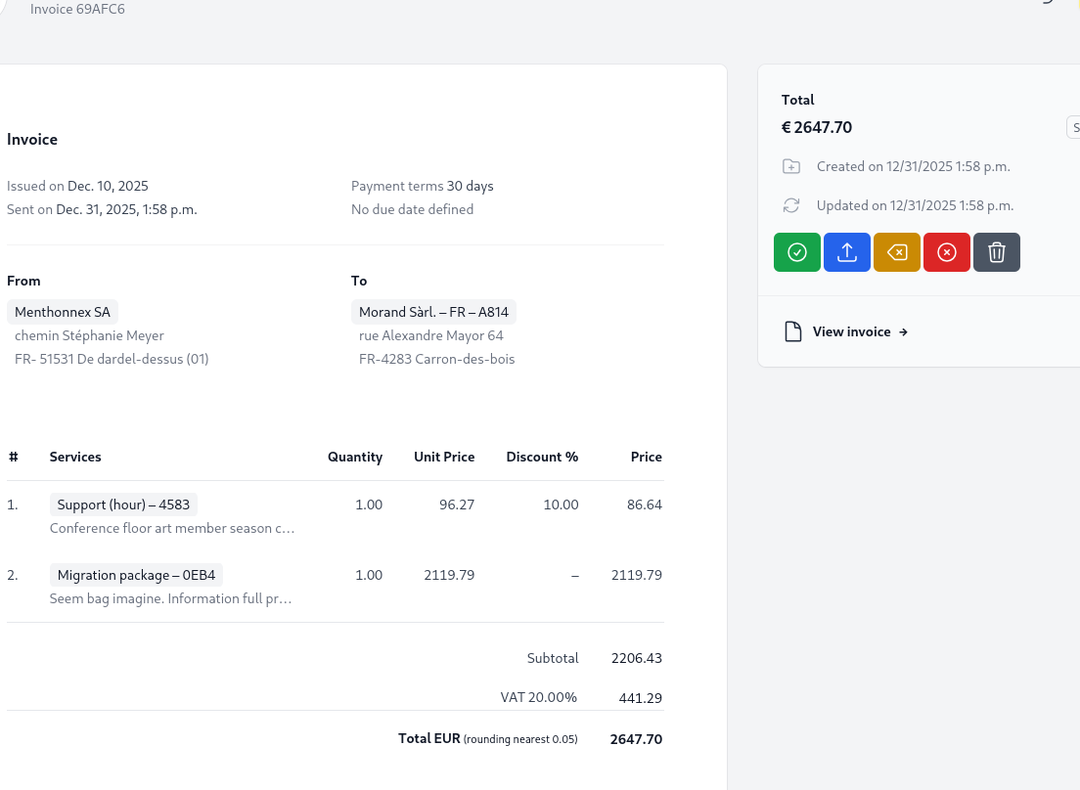This screenshot has width=1080, height=790.
Task: Click the Invoice 69AFC6 breadcrumb title
Action: 76,9
